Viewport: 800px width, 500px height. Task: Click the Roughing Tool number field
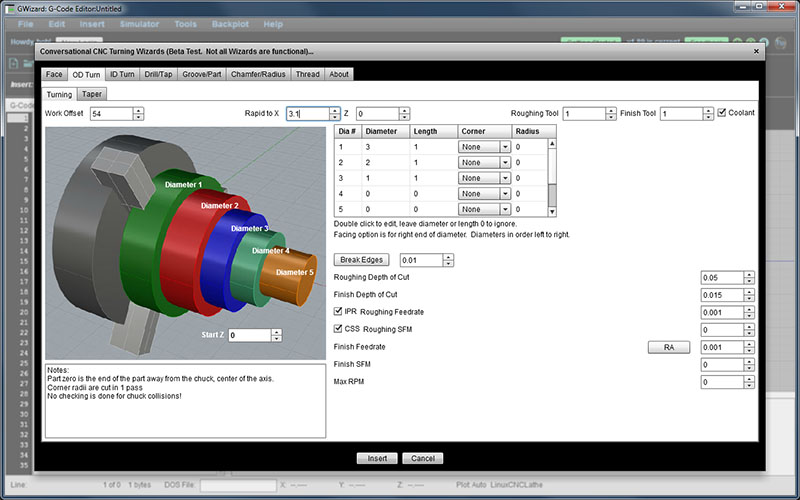(x=584, y=114)
